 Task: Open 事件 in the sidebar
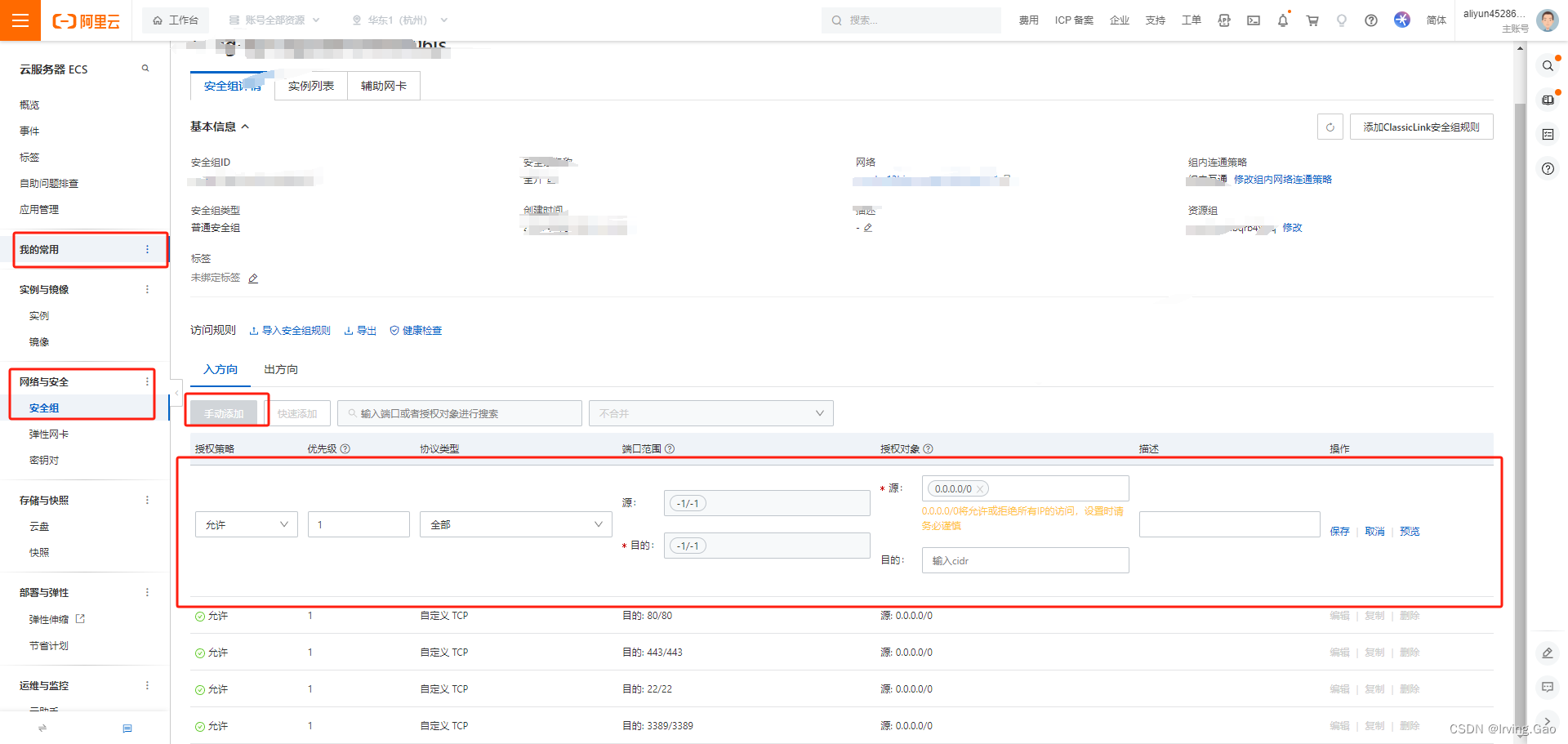coord(29,131)
